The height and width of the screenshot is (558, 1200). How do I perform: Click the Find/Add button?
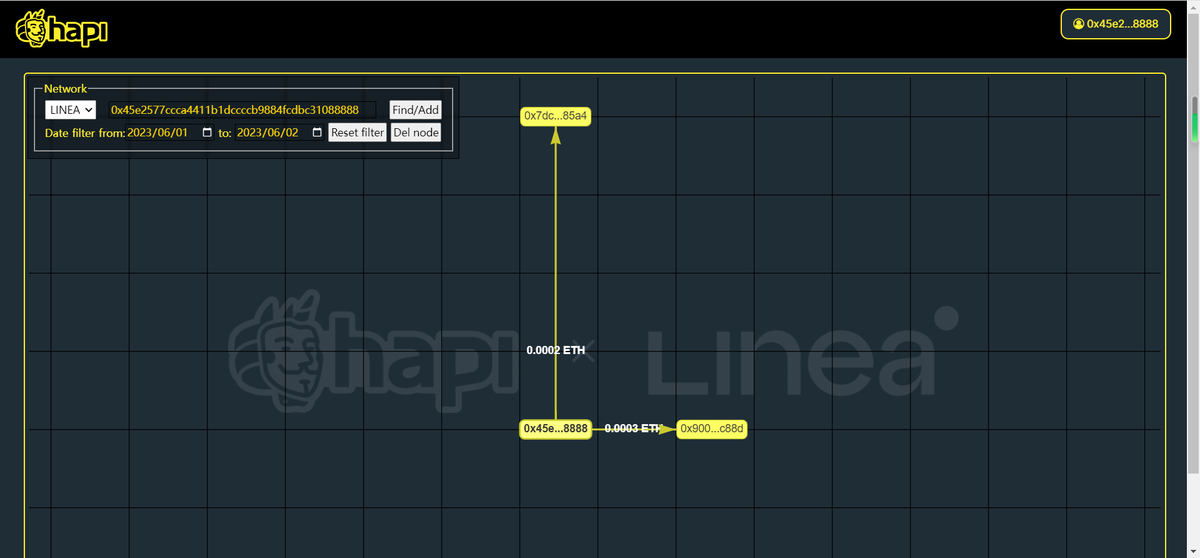(415, 110)
